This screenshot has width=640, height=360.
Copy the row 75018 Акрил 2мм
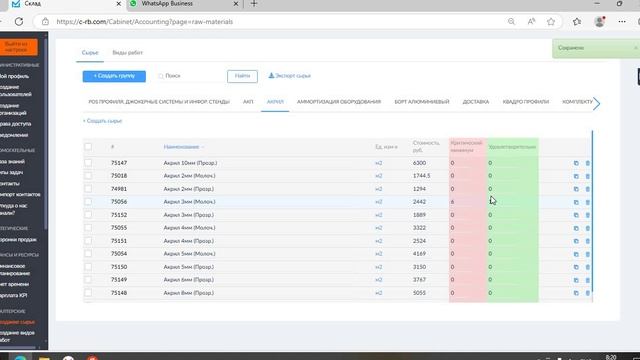[x=576, y=176]
